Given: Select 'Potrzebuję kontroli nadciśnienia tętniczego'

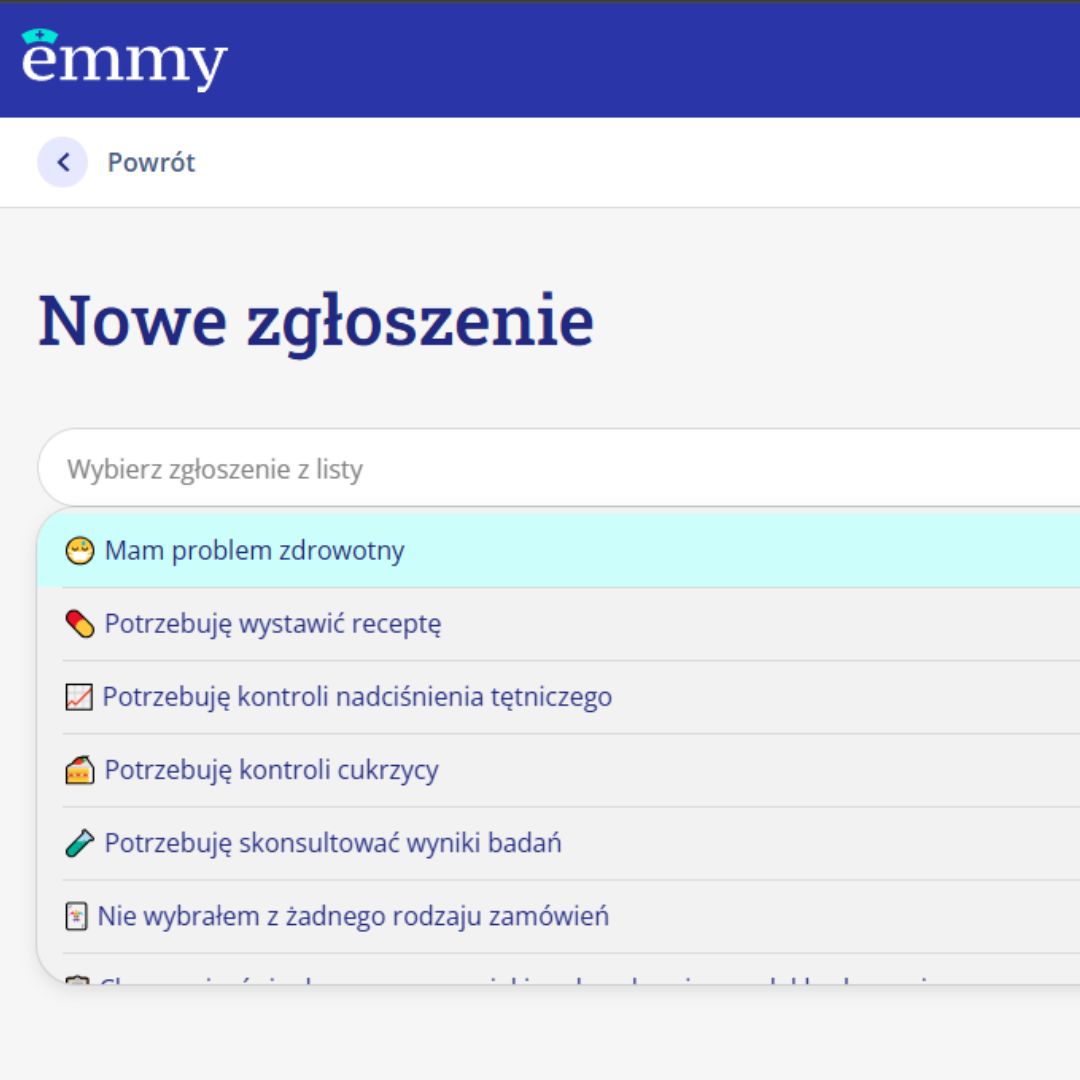Looking at the screenshot, I should pos(357,697).
